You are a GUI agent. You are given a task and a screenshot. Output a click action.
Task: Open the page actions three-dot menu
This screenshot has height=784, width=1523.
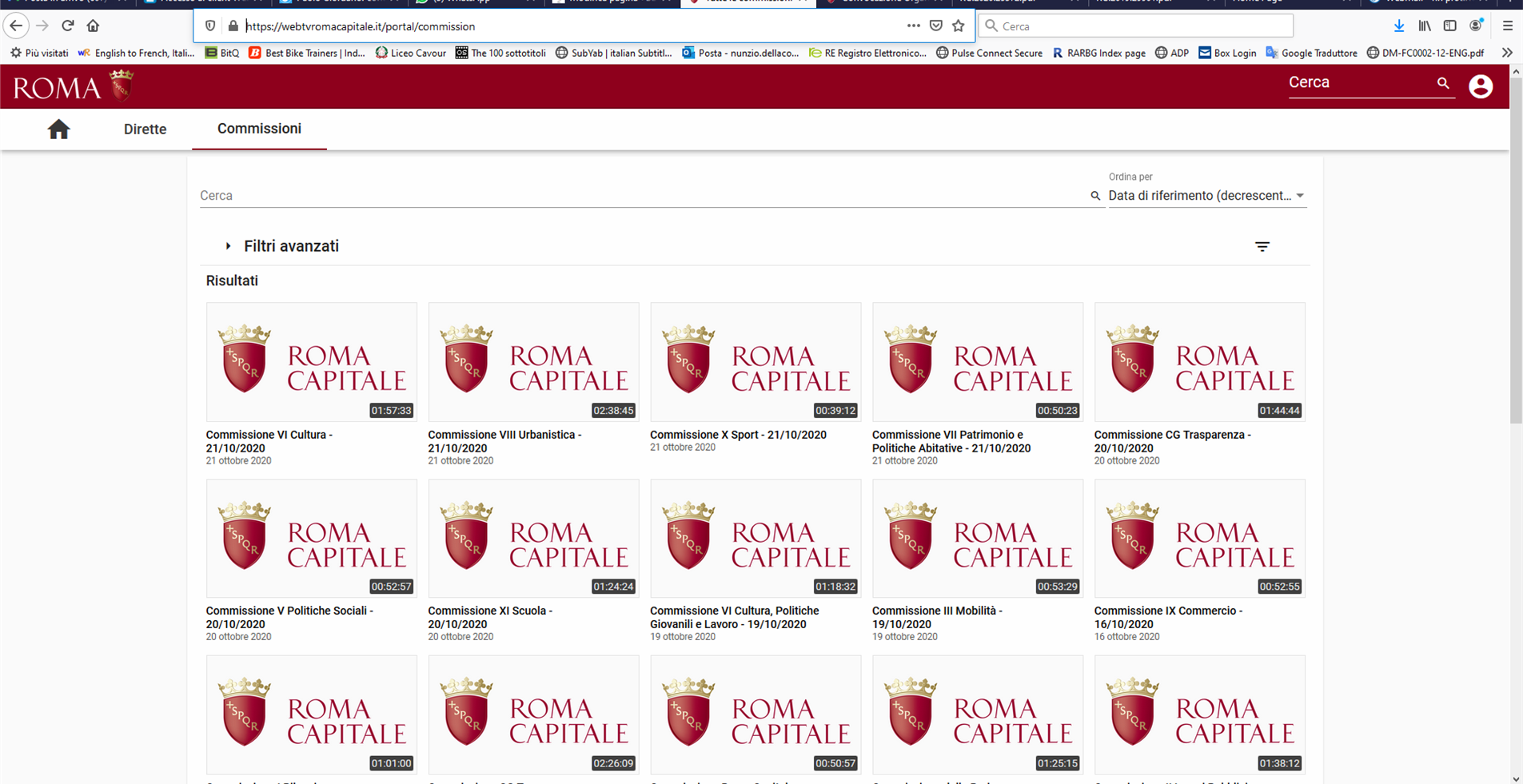point(913,26)
